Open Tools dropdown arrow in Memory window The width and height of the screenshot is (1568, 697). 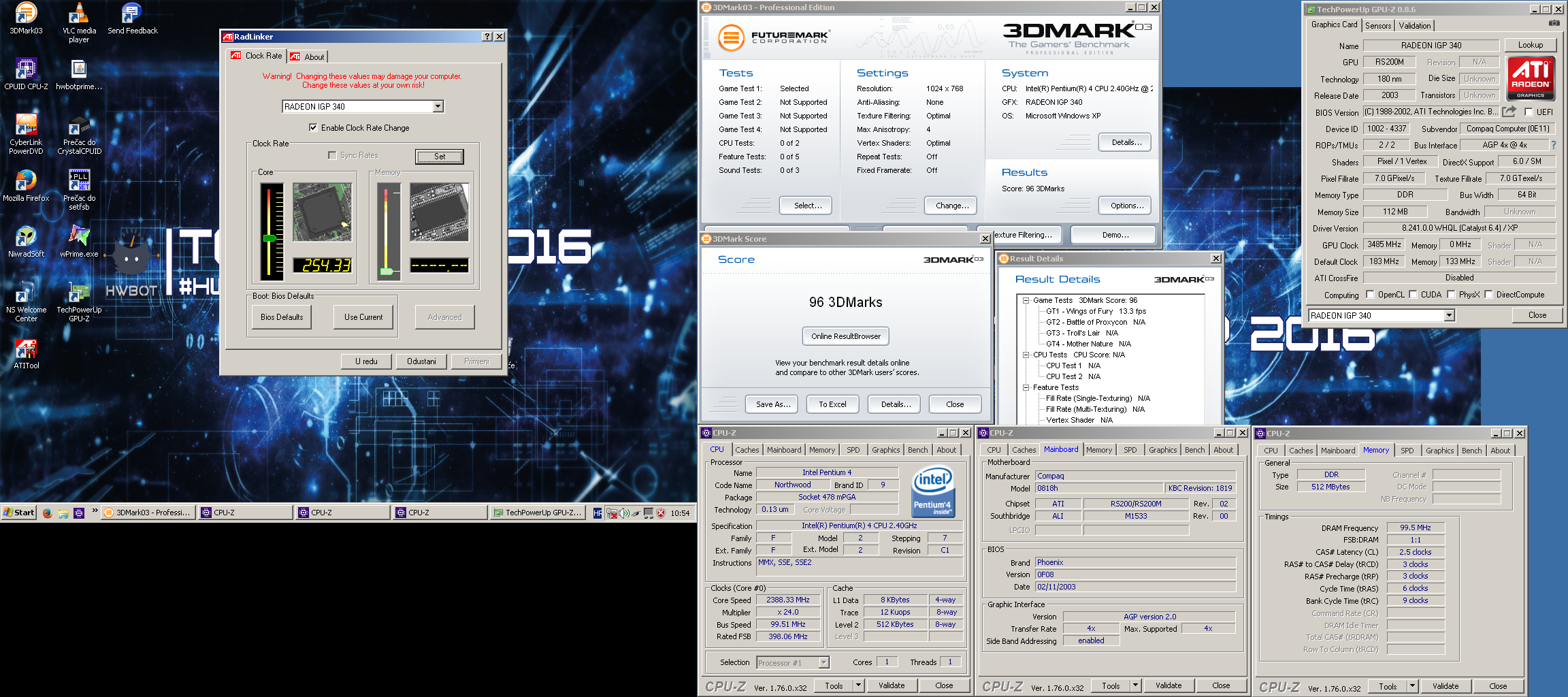(x=1412, y=686)
